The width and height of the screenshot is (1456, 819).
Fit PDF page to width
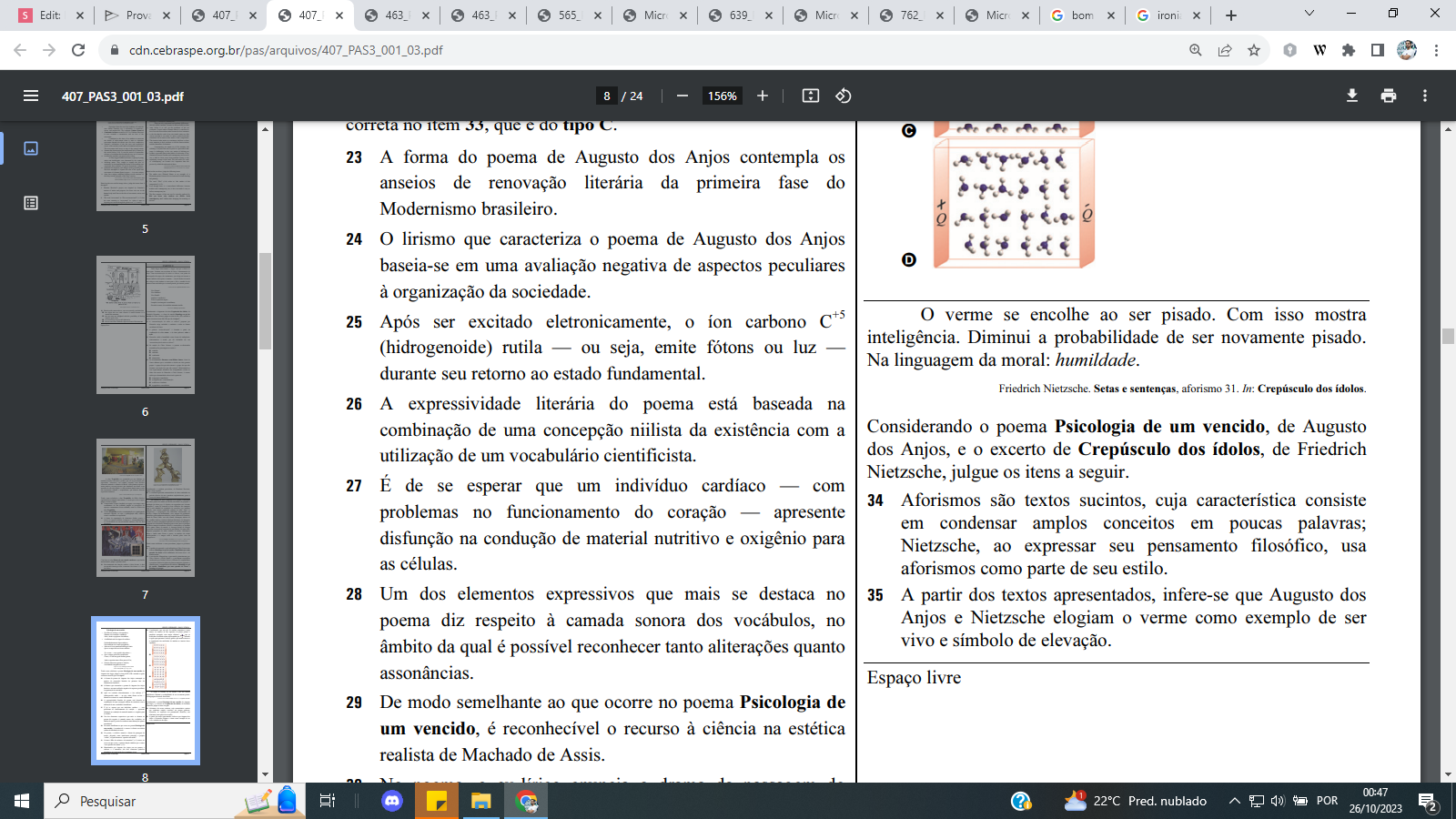pyautogui.click(x=811, y=96)
